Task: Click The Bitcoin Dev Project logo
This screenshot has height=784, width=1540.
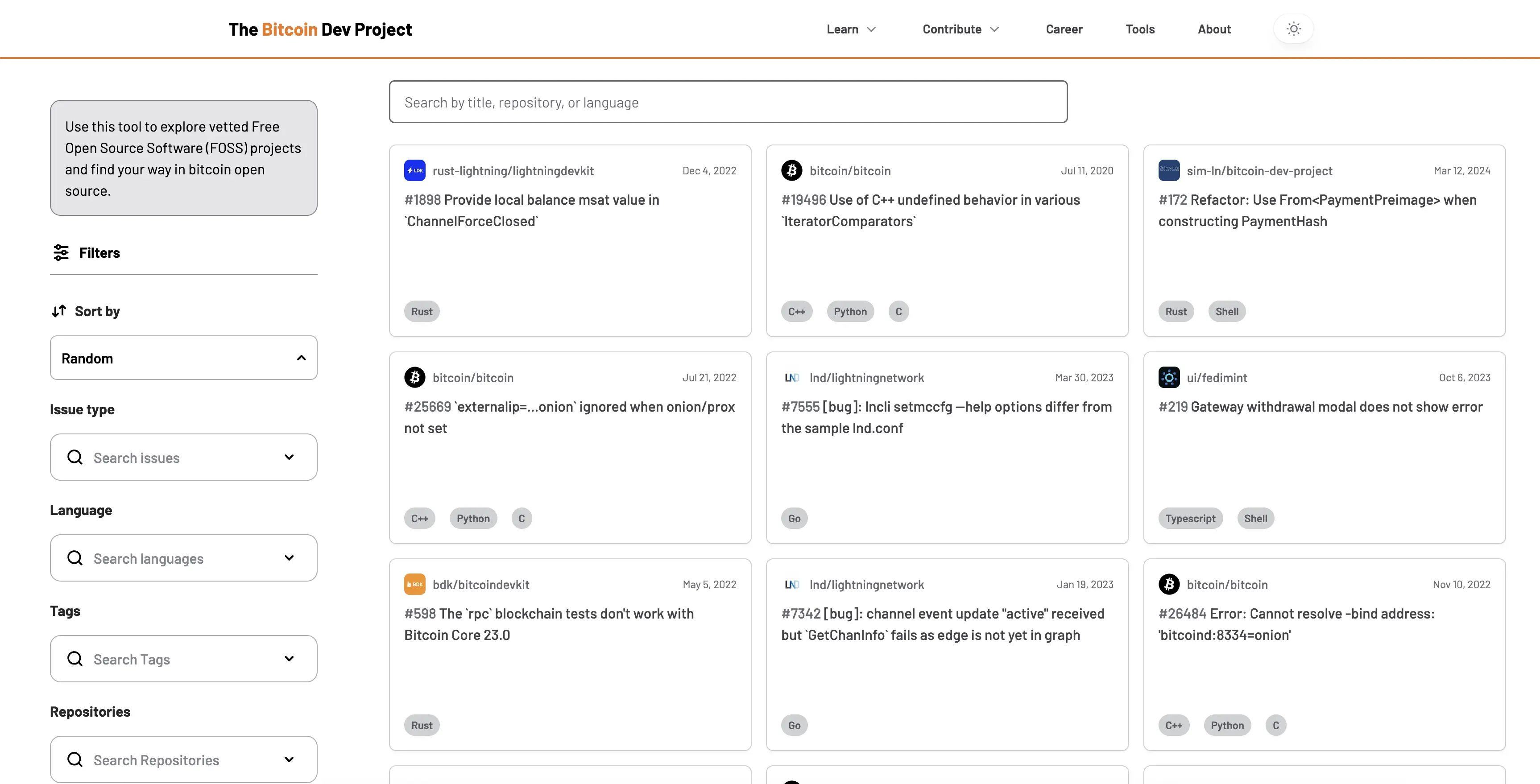Action: click(320, 29)
